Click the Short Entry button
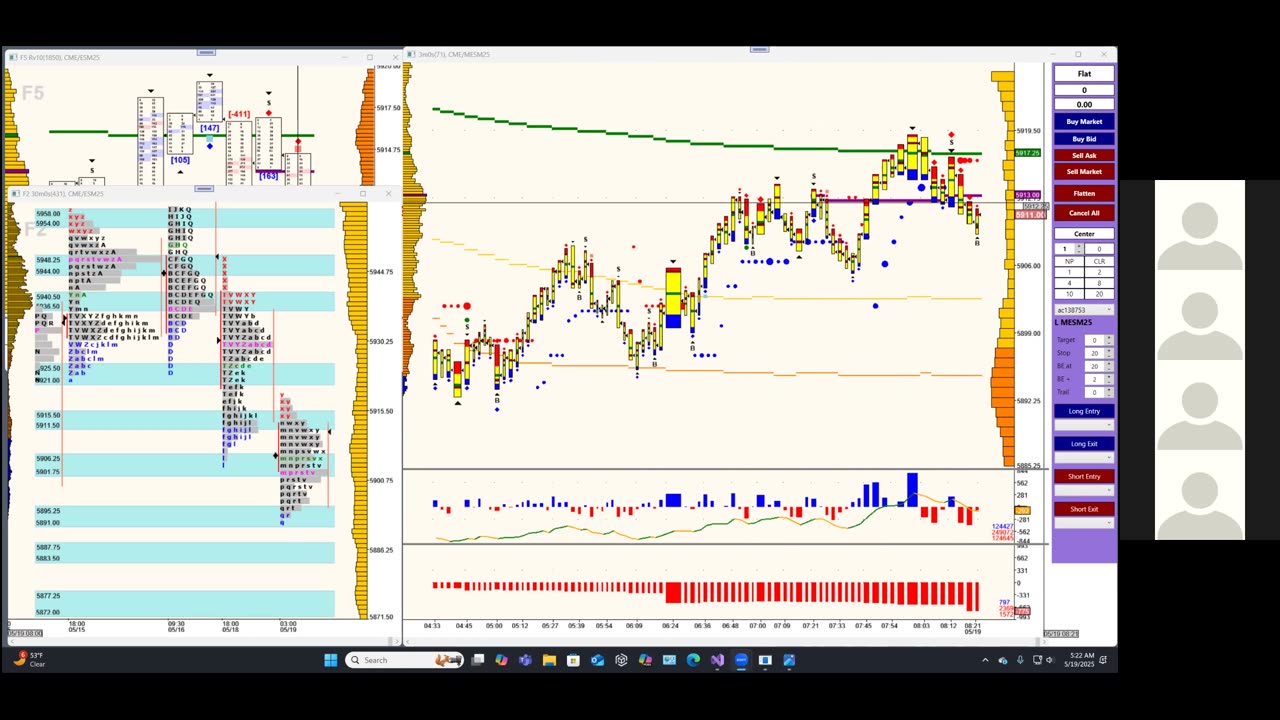1280x720 pixels. point(1084,476)
